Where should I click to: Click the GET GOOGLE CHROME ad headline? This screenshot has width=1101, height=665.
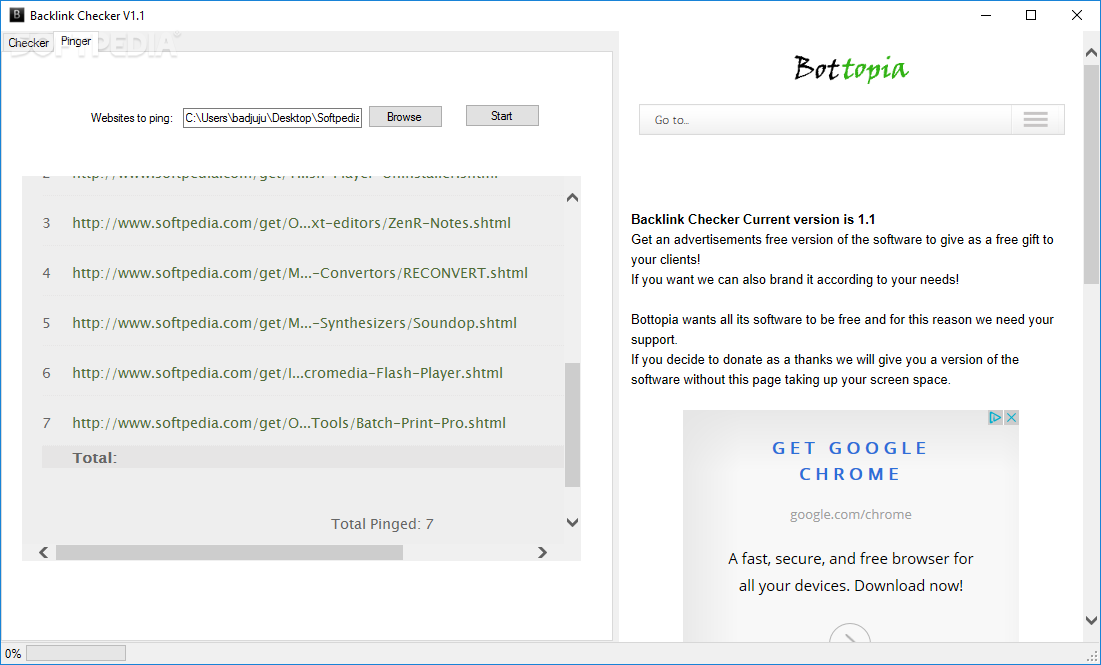coord(850,461)
